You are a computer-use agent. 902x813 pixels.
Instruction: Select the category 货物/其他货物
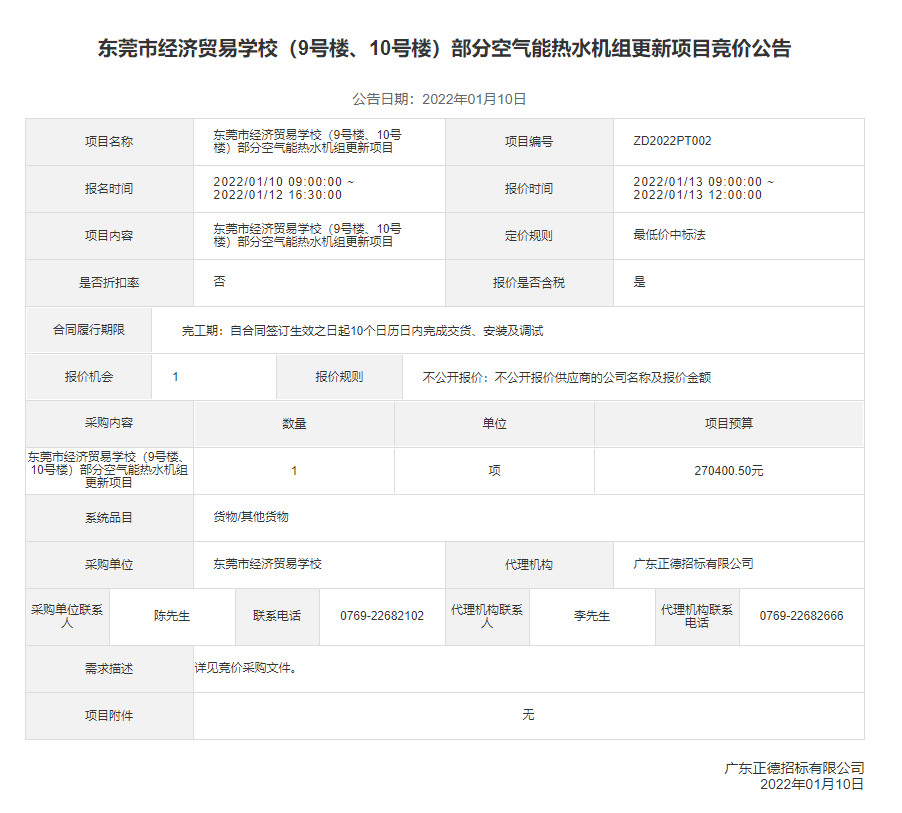click(251, 517)
